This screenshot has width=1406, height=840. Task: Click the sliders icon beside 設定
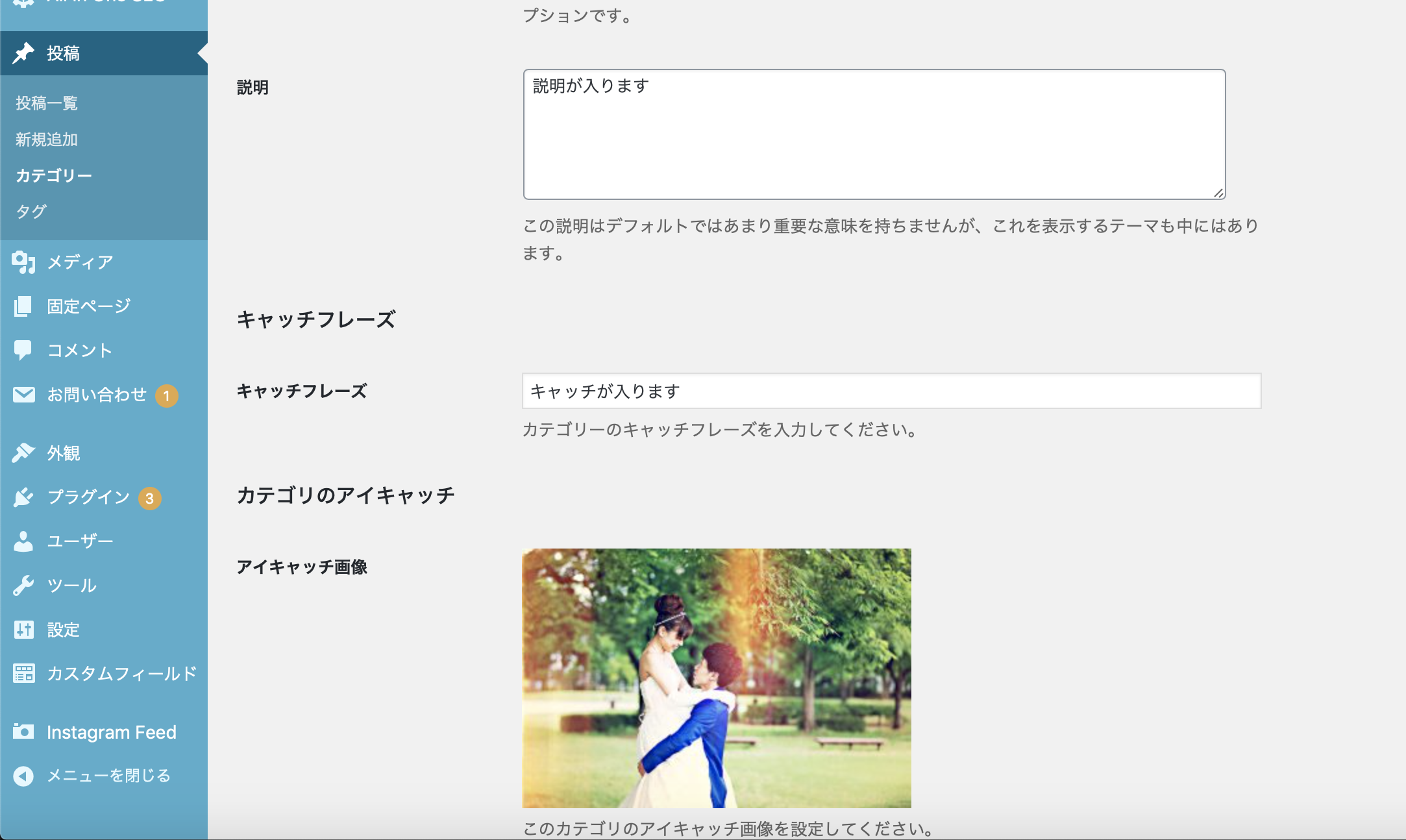[23, 630]
